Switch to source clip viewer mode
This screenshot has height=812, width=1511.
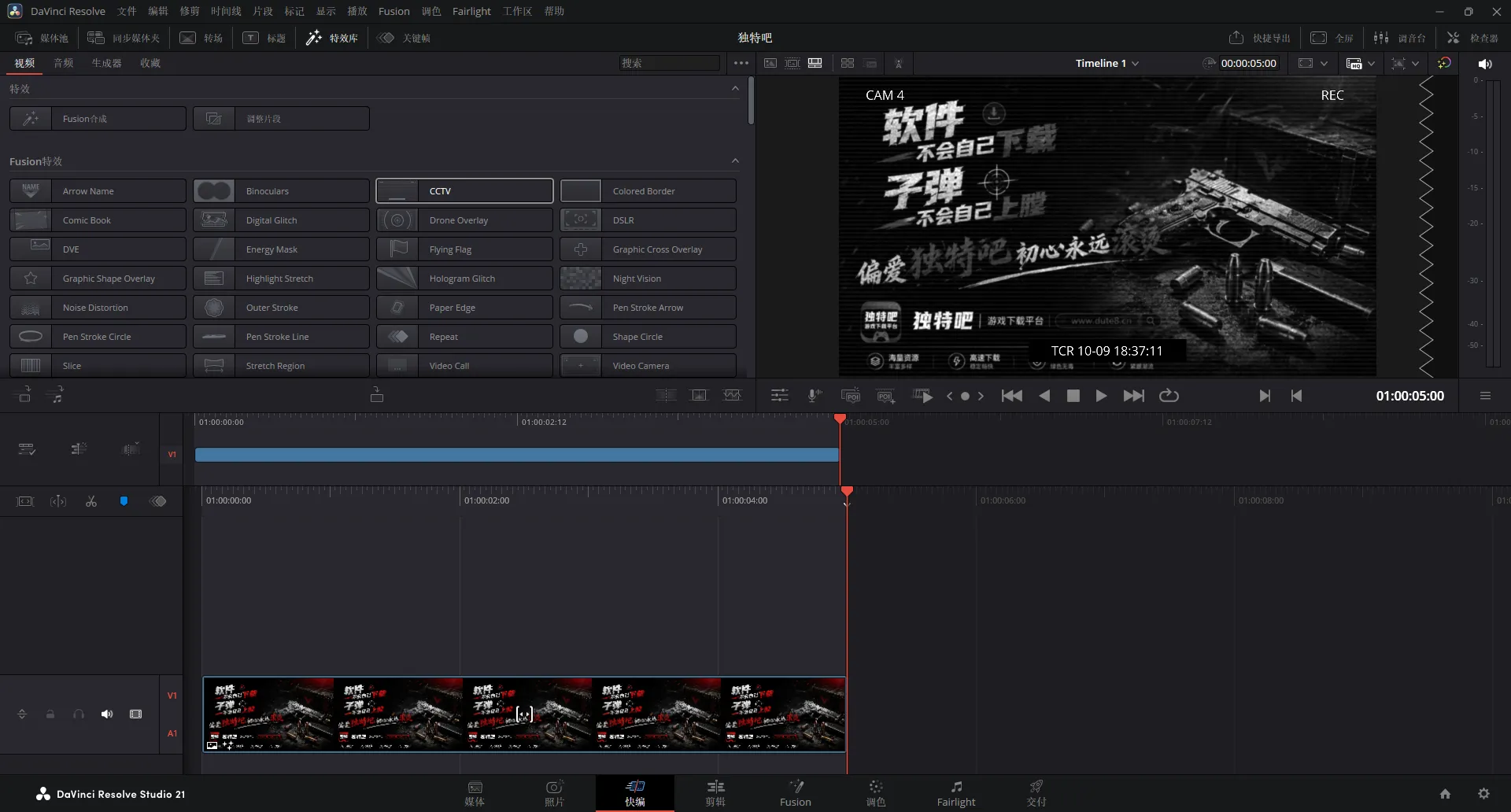(x=770, y=63)
